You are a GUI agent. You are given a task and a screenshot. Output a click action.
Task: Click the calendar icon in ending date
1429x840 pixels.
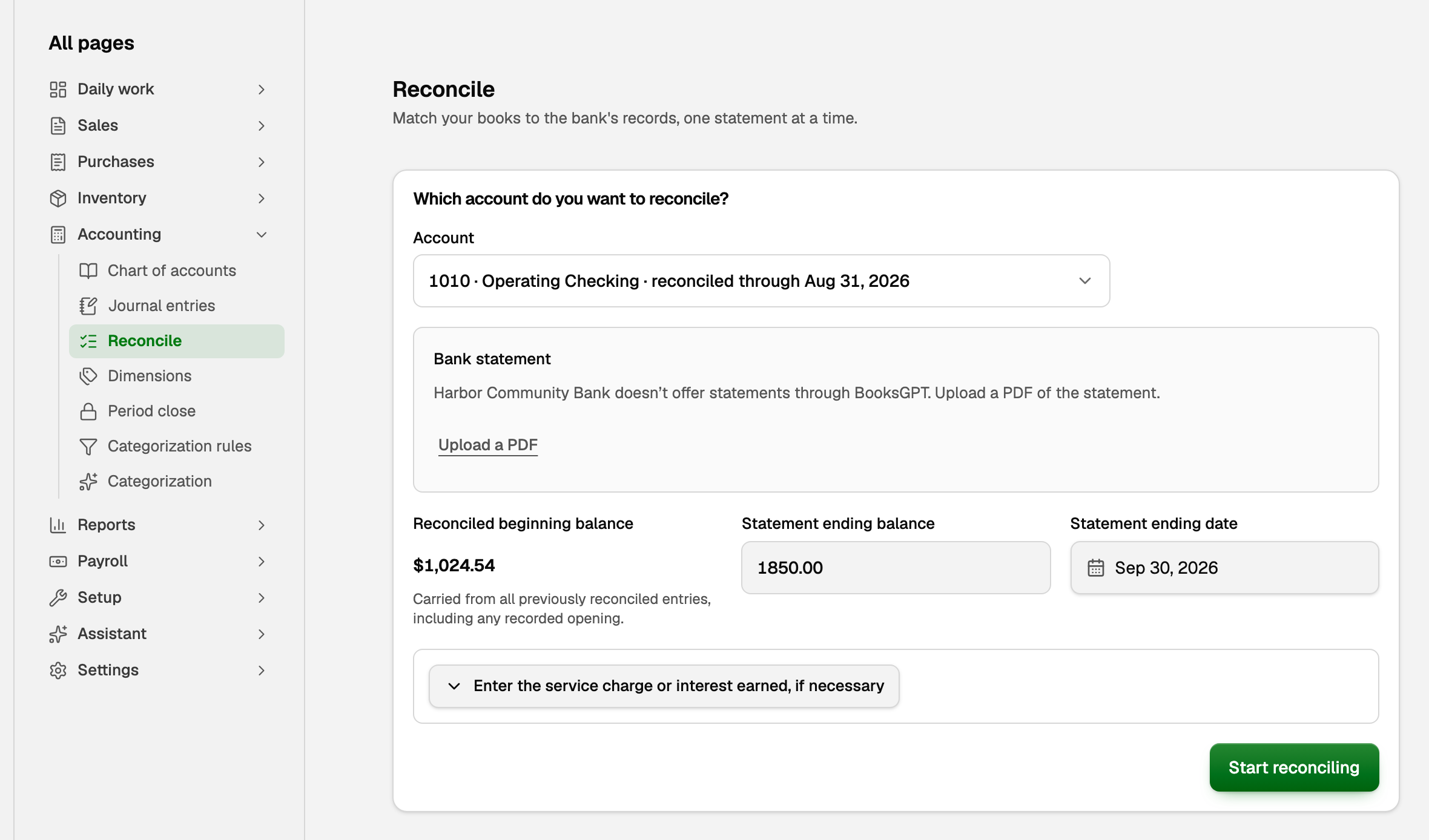click(1096, 568)
